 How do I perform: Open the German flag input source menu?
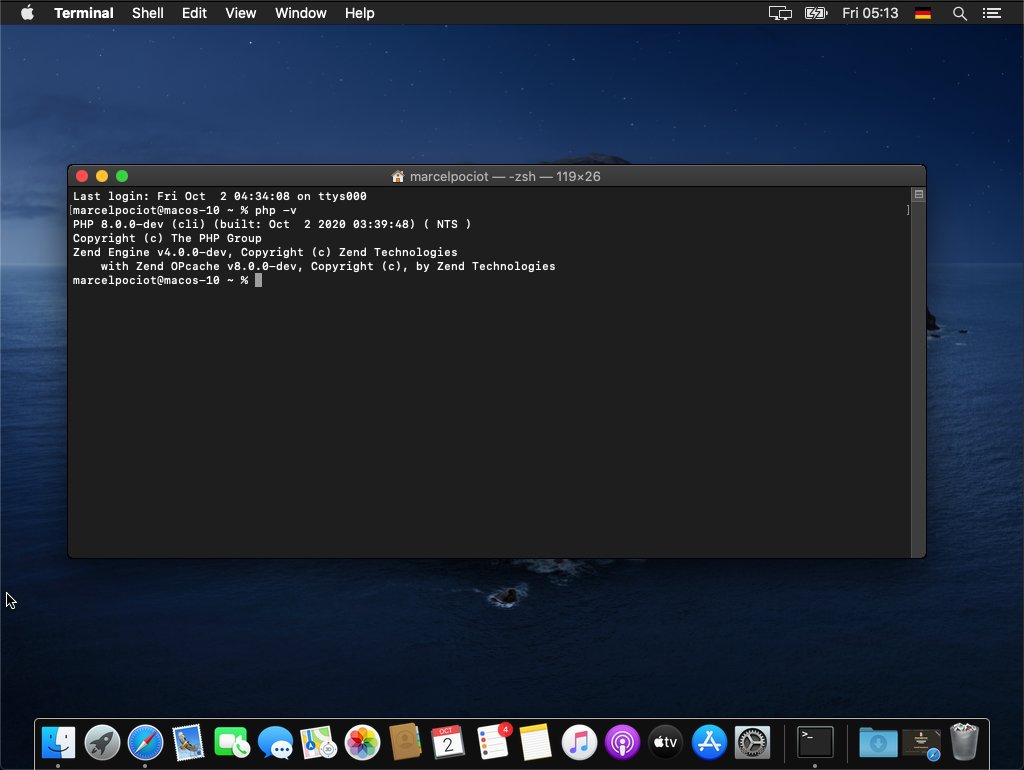tap(923, 13)
